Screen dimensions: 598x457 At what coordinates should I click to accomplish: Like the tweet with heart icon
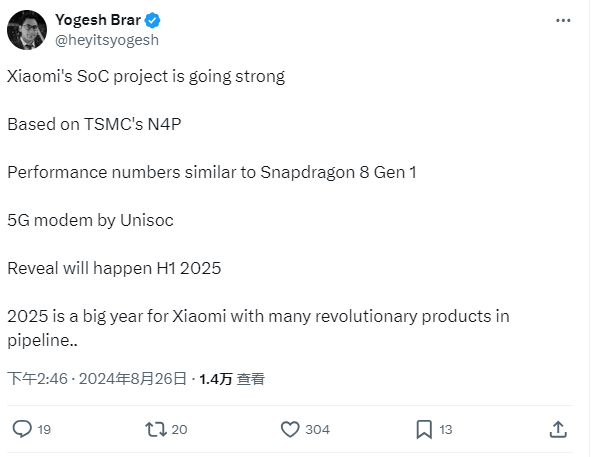tap(290, 429)
